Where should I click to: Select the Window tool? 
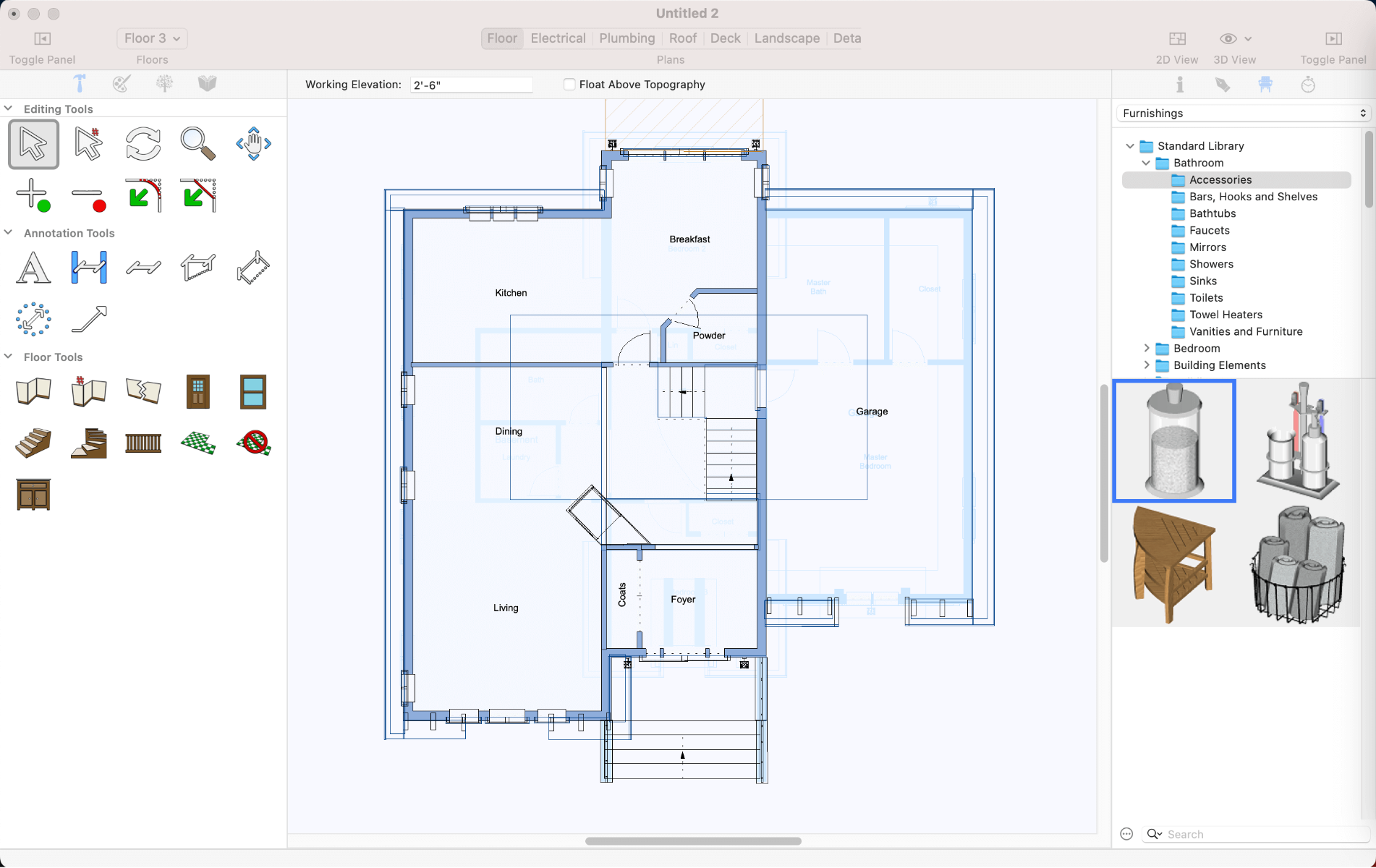tap(253, 392)
